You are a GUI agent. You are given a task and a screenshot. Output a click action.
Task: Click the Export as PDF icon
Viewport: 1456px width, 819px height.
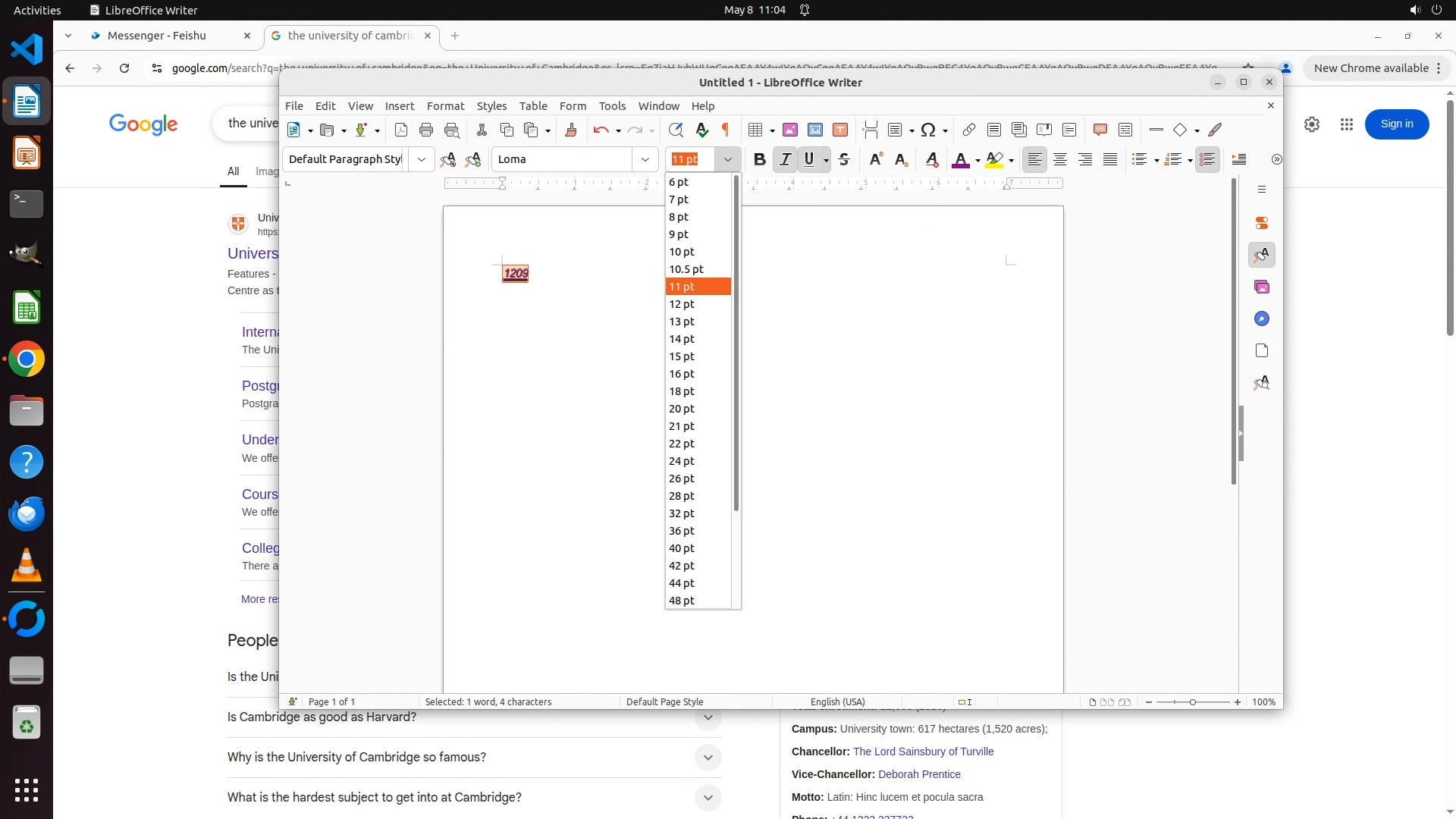coord(401,130)
